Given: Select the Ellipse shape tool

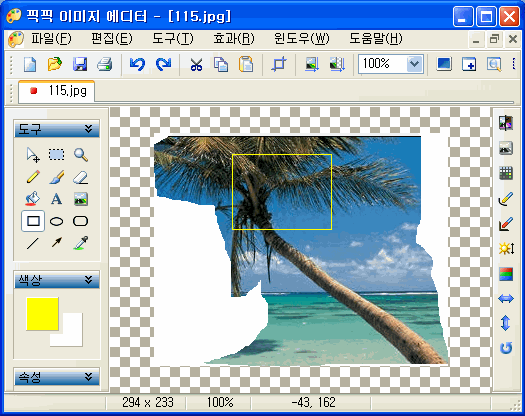Looking at the screenshot, I should 56,221.
